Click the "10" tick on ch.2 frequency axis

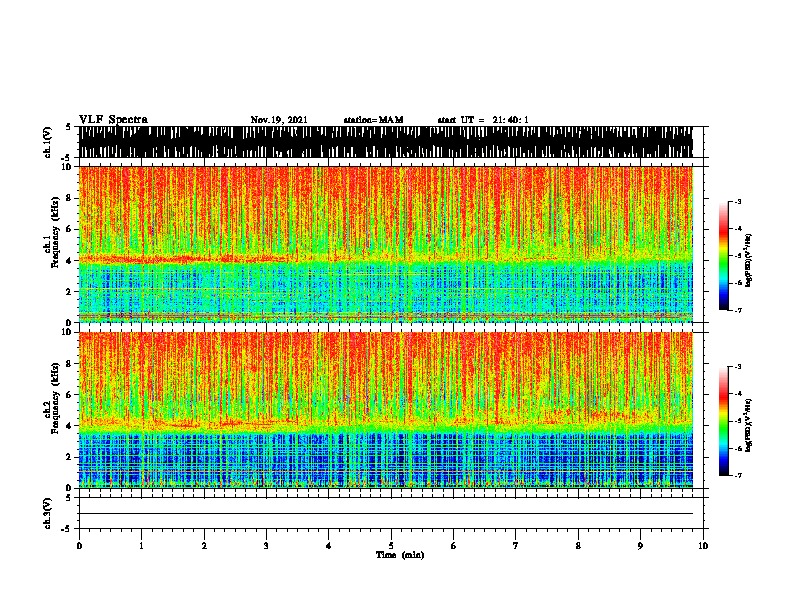69,332
